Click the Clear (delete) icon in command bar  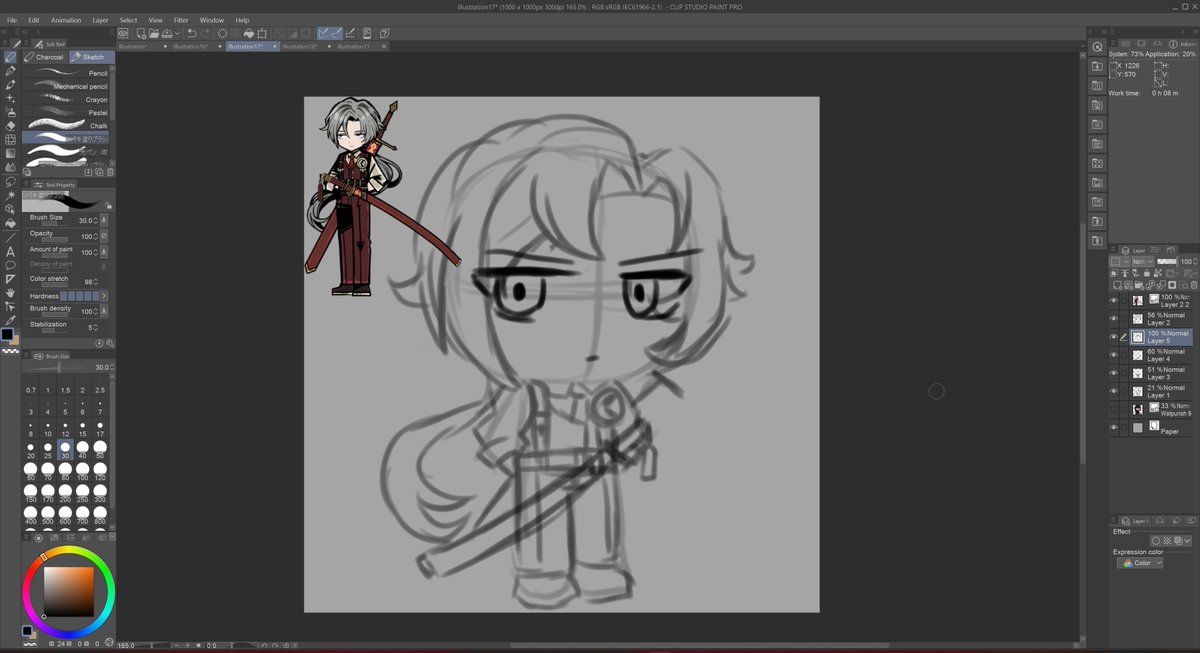coord(221,33)
